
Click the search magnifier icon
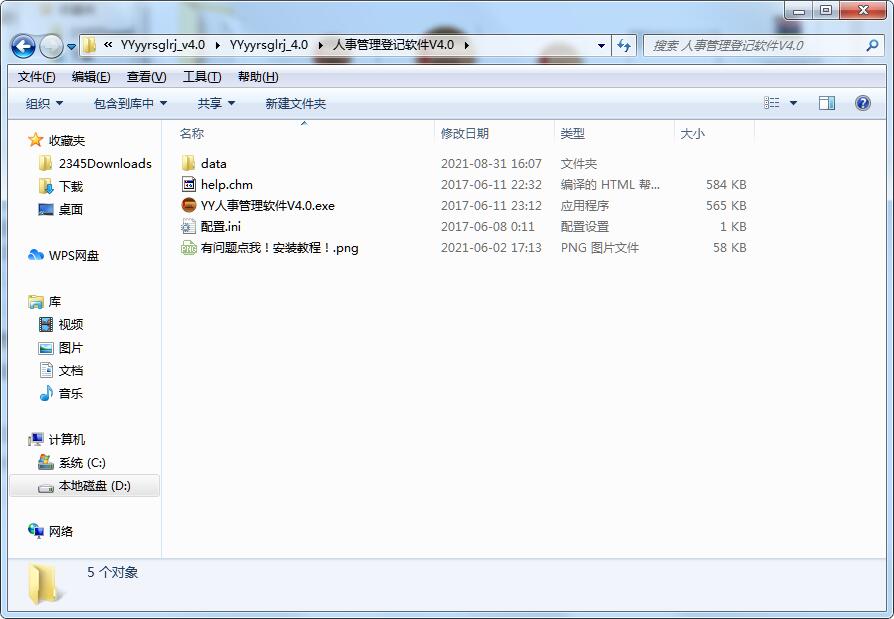872,45
